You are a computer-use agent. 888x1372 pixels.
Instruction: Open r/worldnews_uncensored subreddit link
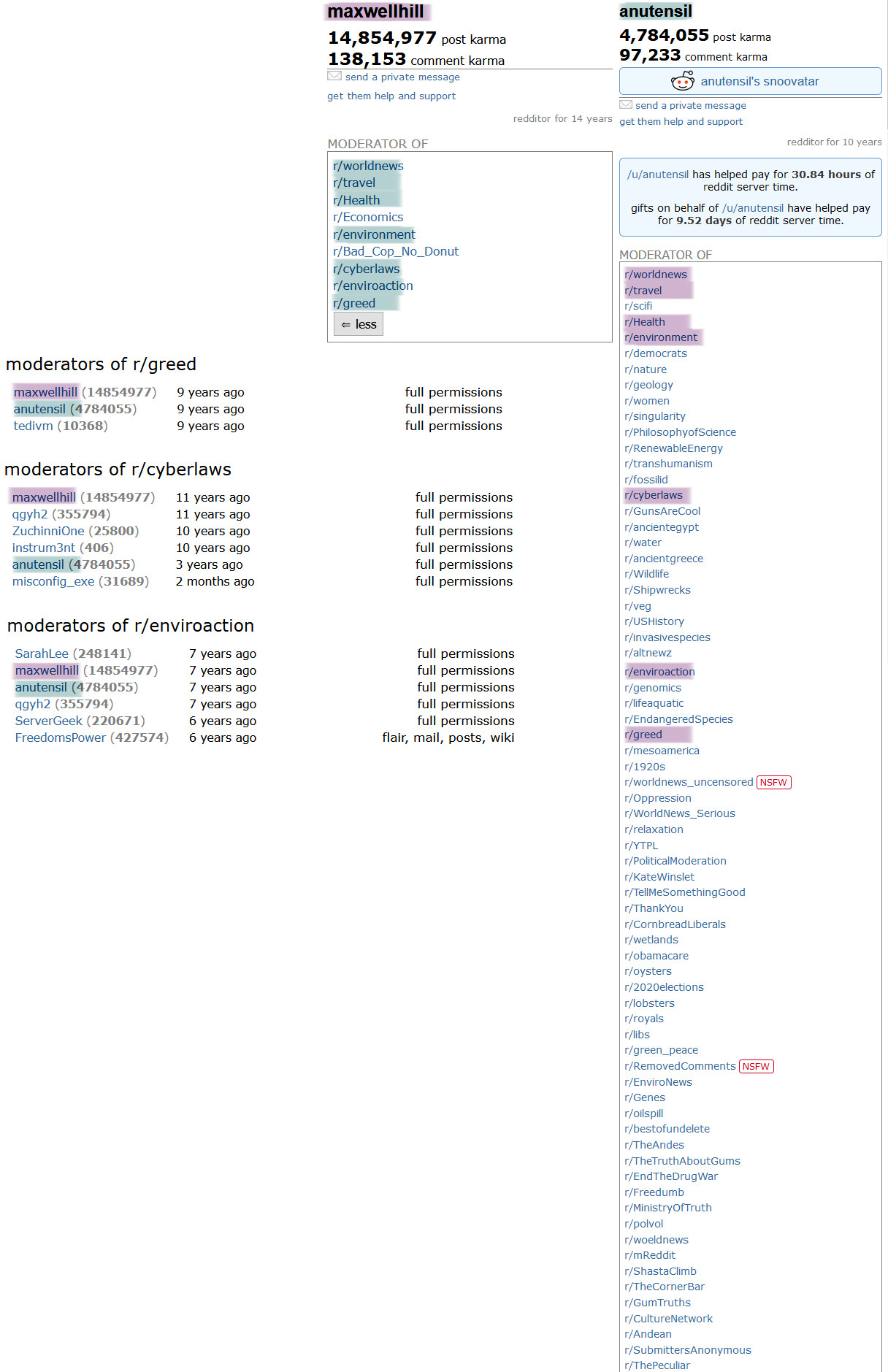[689, 782]
